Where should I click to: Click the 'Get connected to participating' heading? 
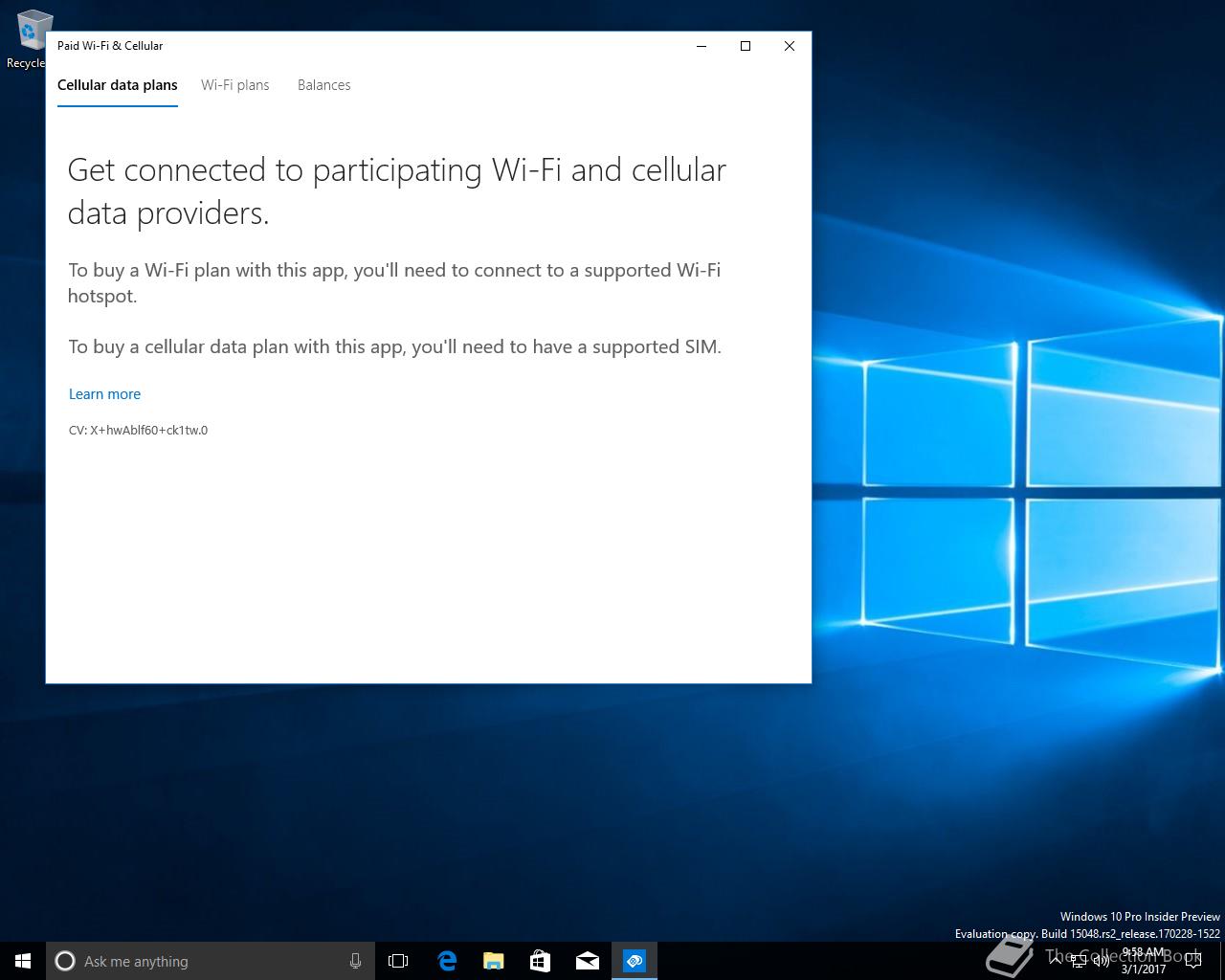click(397, 191)
